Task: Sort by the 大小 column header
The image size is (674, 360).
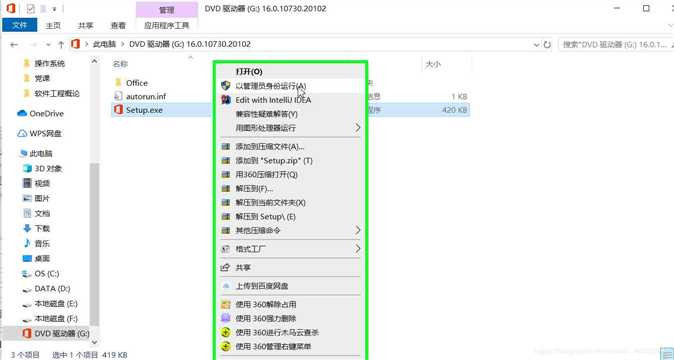Action: pyautogui.click(x=433, y=64)
